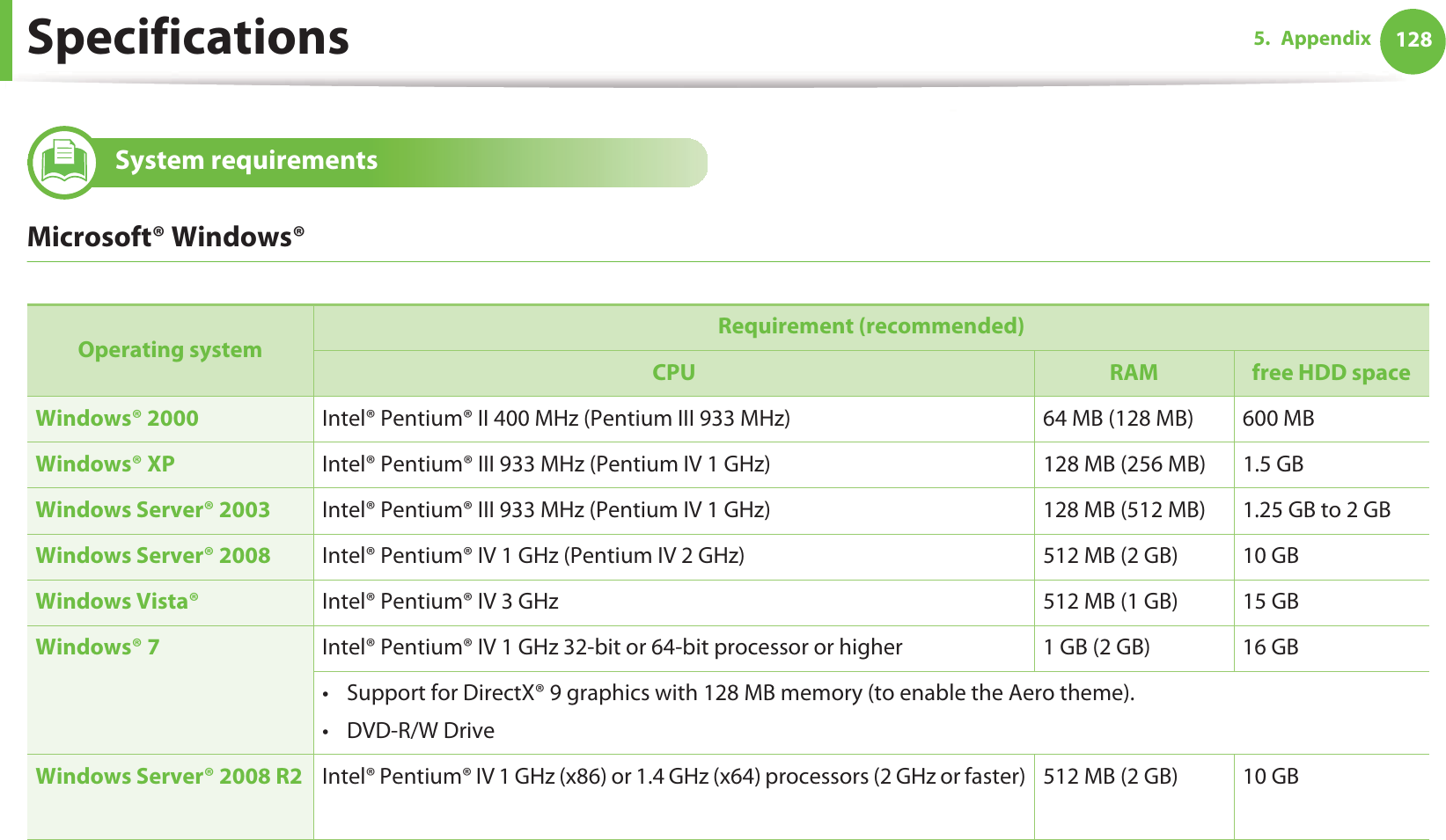
Task: Click the Operating system column header
Action: [x=170, y=350]
